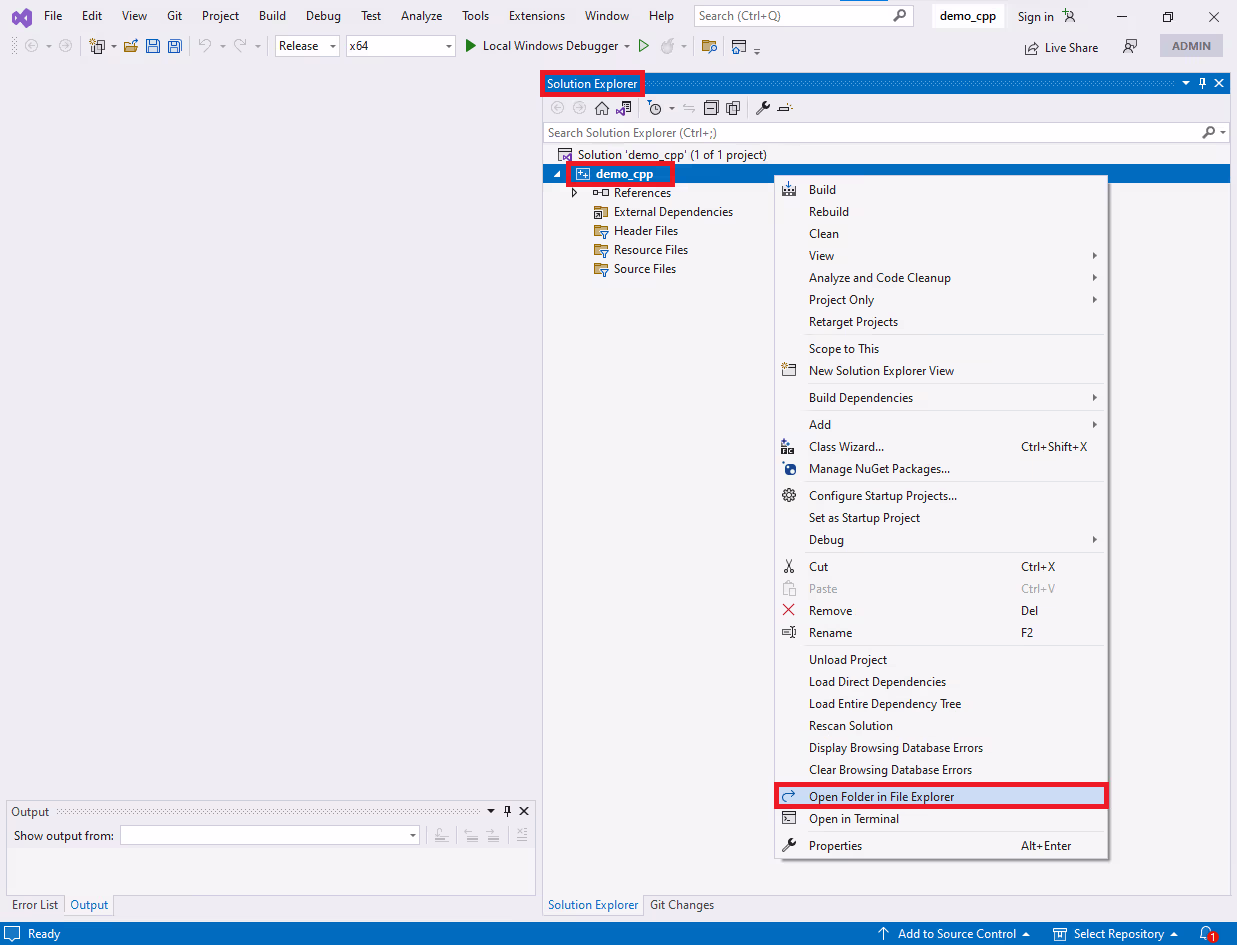
Task: Click the Save All icon
Action: (175, 46)
